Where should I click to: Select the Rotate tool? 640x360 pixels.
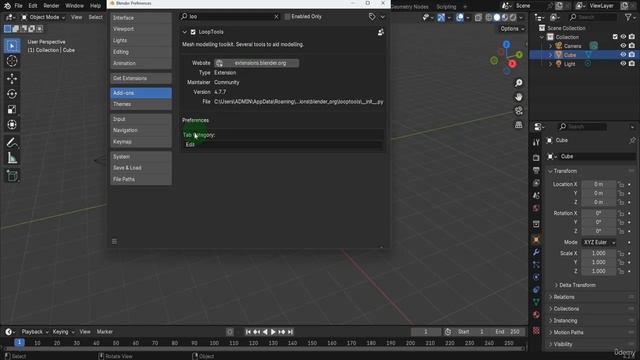12,94
